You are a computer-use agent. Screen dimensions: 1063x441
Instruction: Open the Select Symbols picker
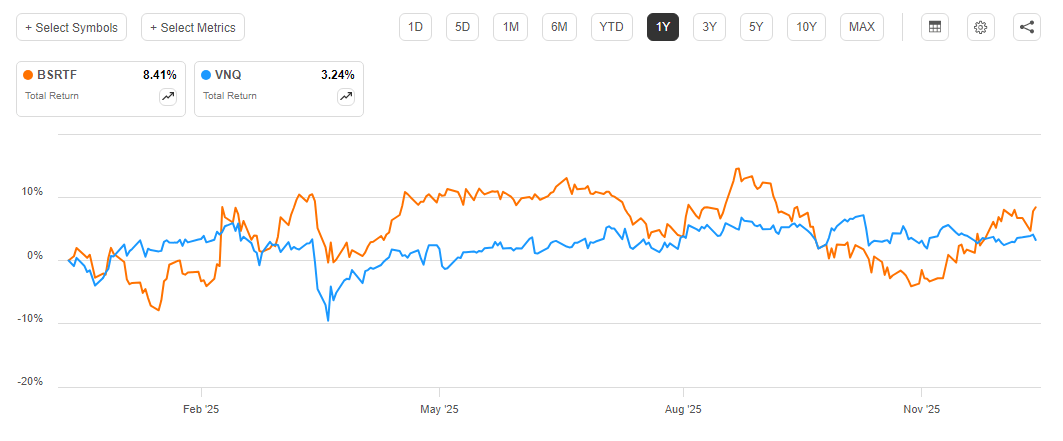tap(71, 27)
